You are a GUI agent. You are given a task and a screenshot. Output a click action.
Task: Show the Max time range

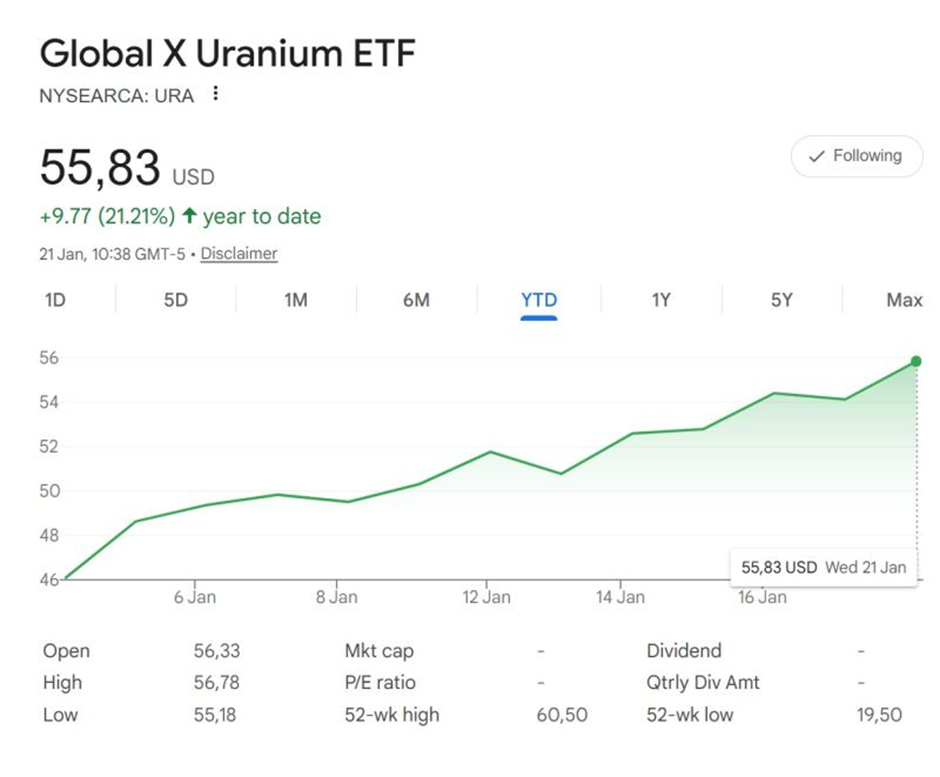904,300
